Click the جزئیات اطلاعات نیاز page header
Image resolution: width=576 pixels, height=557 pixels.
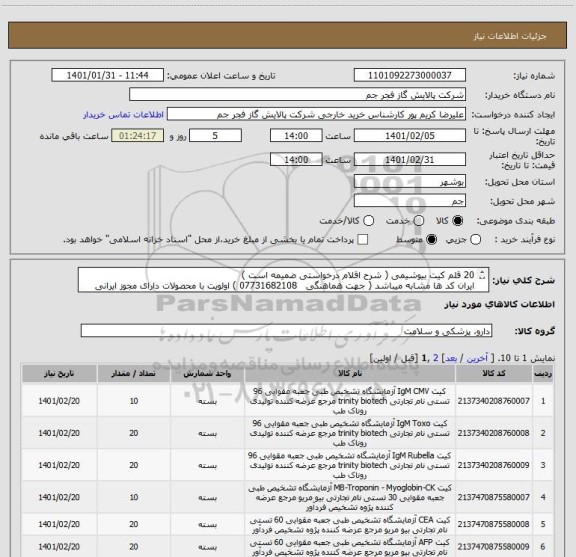click(510, 36)
